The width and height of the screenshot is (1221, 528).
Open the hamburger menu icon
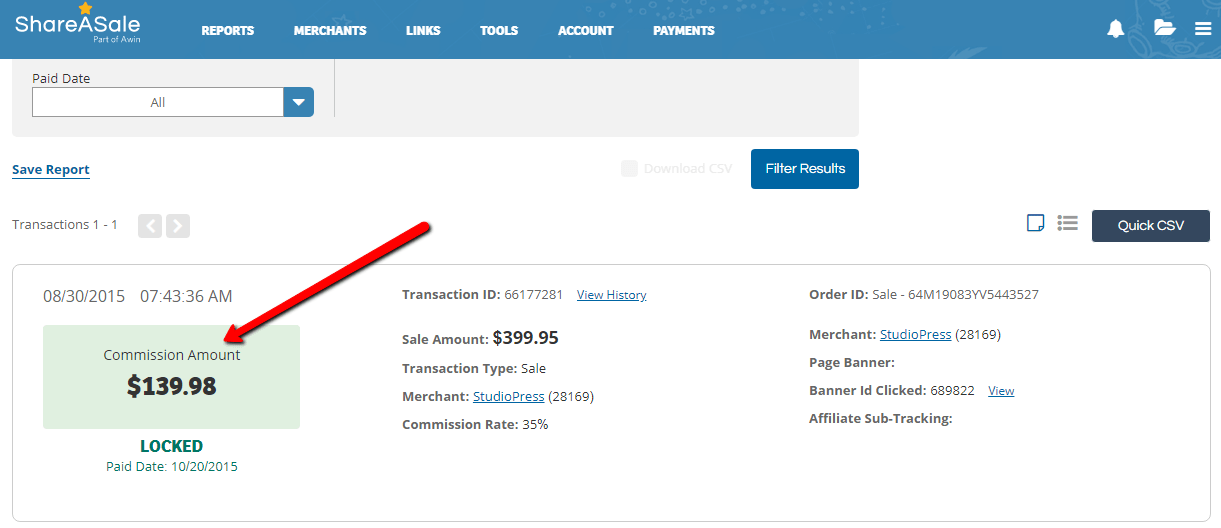click(x=1203, y=29)
